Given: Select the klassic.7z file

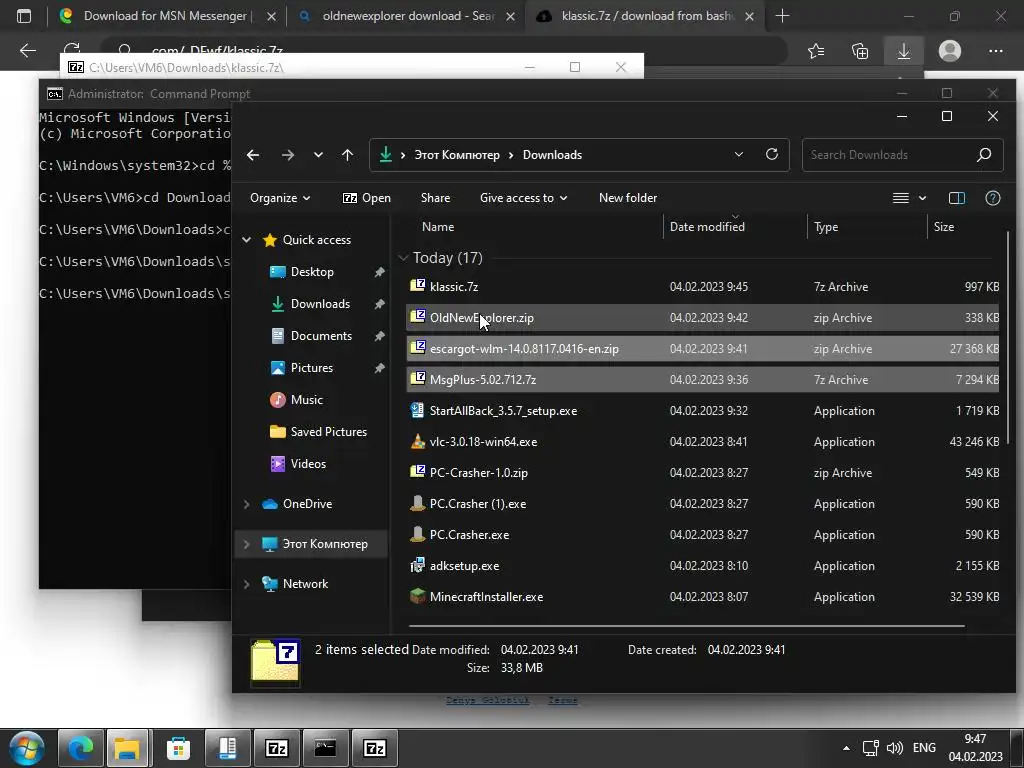Looking at the screenshot, I should click(x=703, y=287).
